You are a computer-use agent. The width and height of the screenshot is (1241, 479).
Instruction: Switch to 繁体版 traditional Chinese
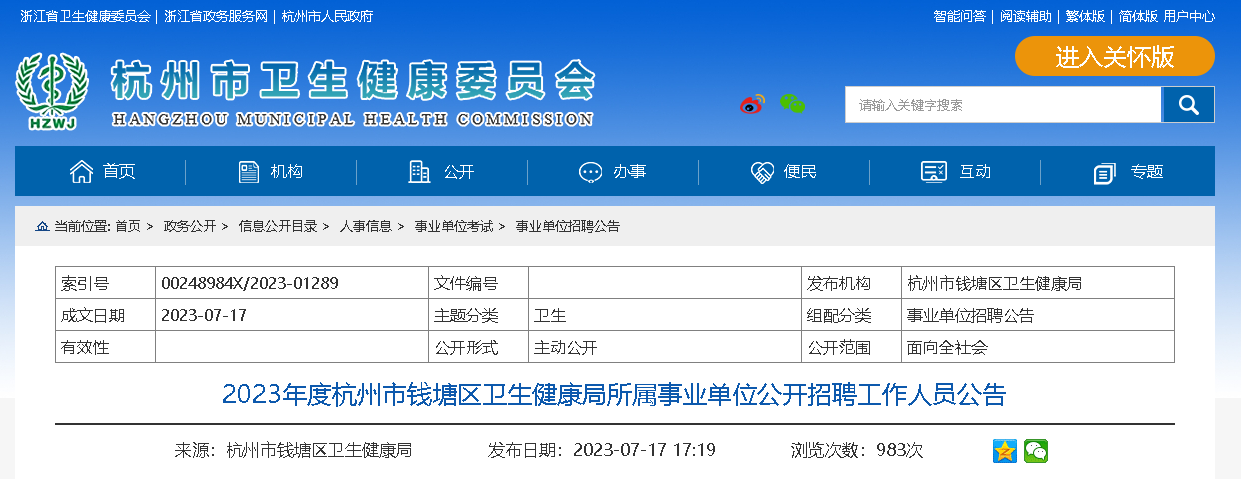pos(1085,16)
